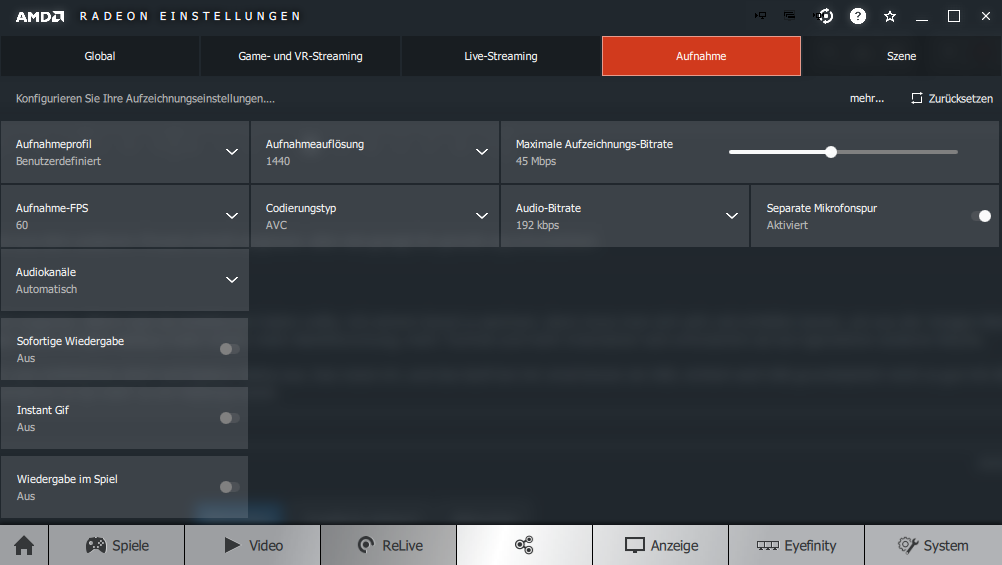This screenshot has height=565, width=1002.
Task: Open the Connect share icon tab
Action: pos(524,545)
